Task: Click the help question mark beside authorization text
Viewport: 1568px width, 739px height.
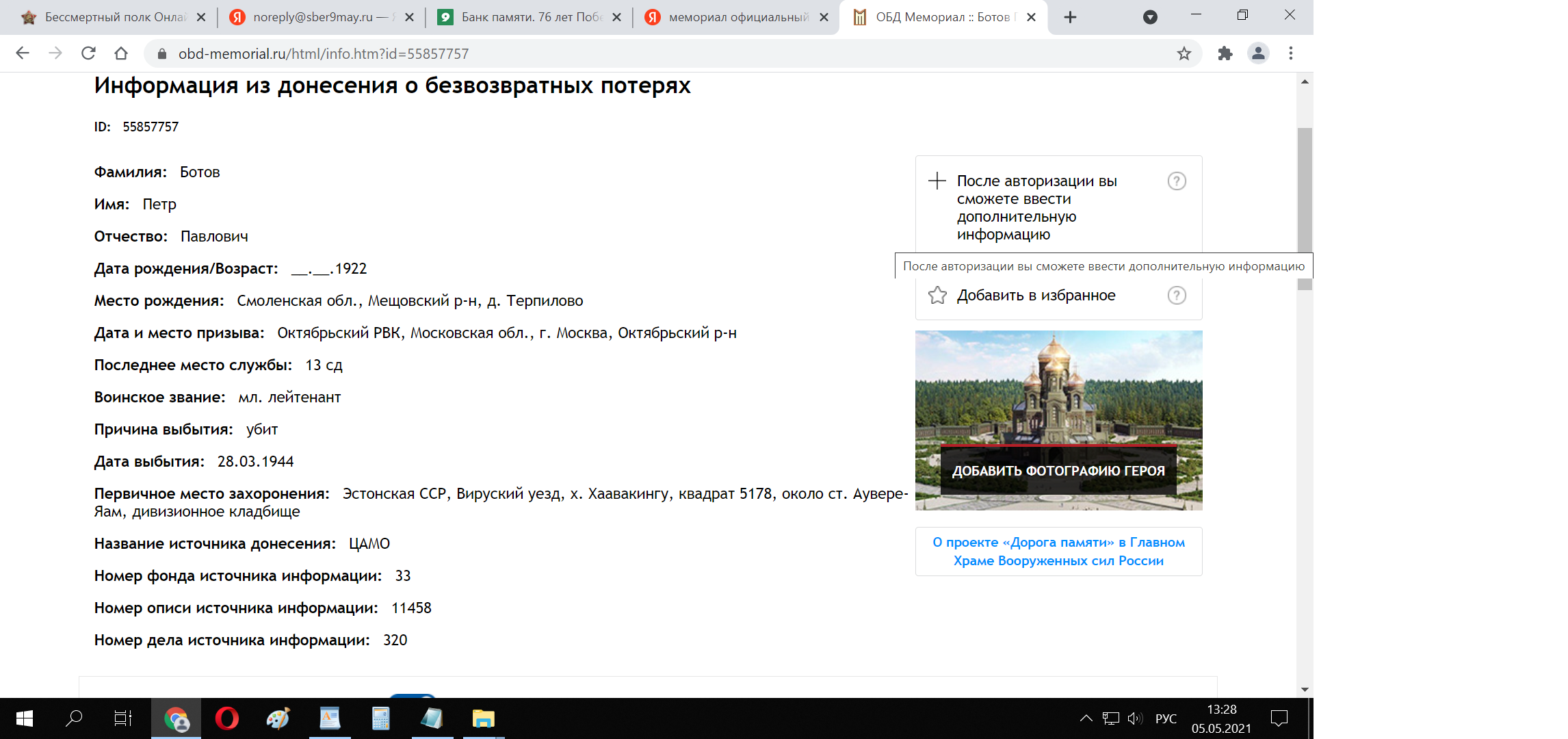Action: [x=1176, y=181]
